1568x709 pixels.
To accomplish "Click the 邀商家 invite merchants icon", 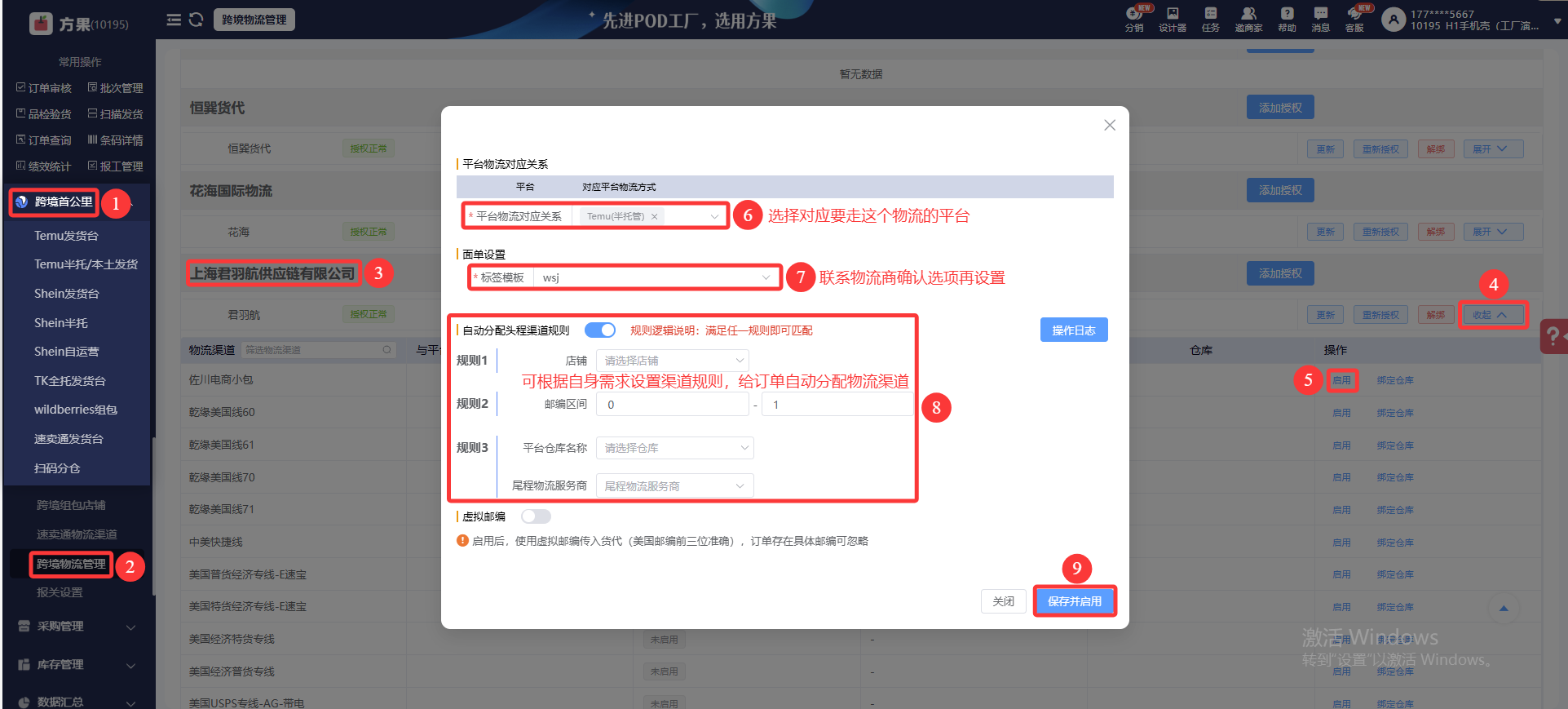I will [1248, 19].
